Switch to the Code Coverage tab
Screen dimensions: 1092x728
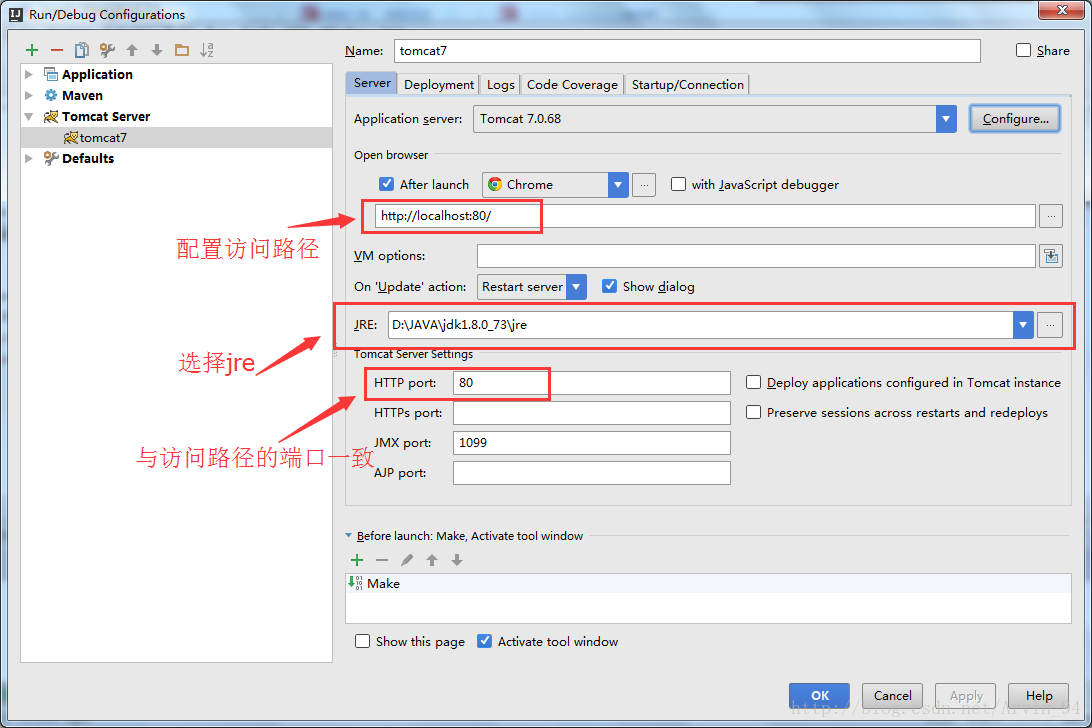click(x=572, y=84)
